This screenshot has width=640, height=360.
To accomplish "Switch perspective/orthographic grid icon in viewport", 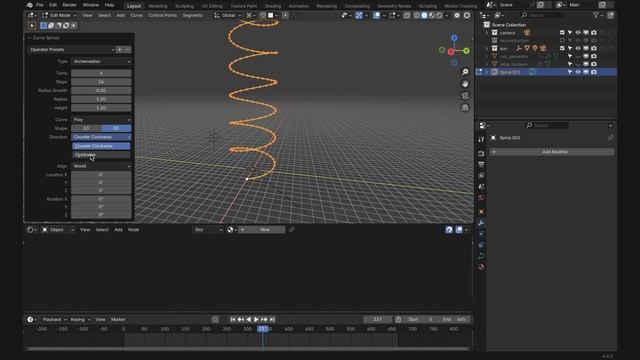I will click(x=465, y=107).
